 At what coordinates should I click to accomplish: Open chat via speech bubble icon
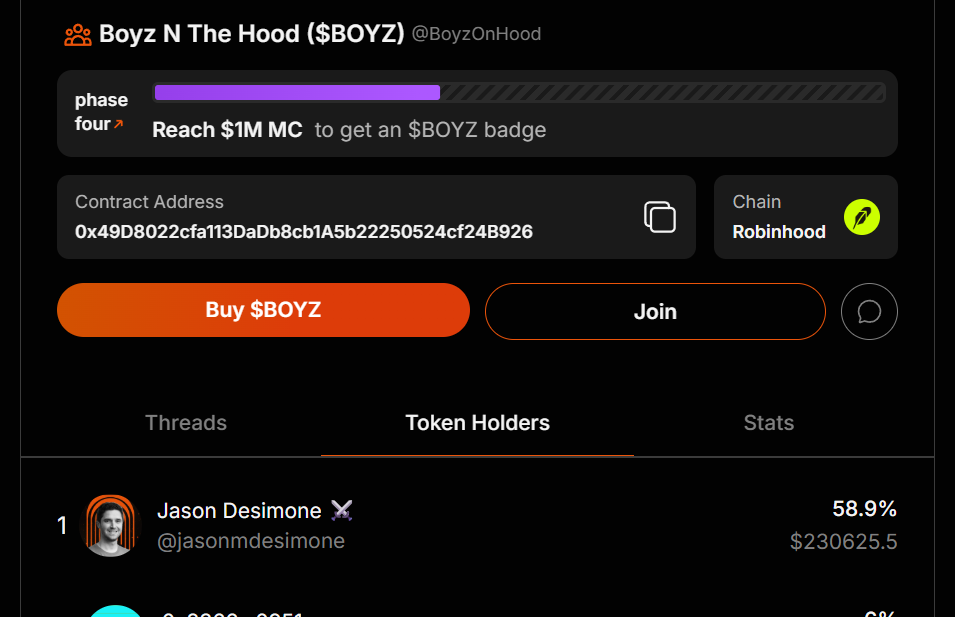tap(869, 311)
